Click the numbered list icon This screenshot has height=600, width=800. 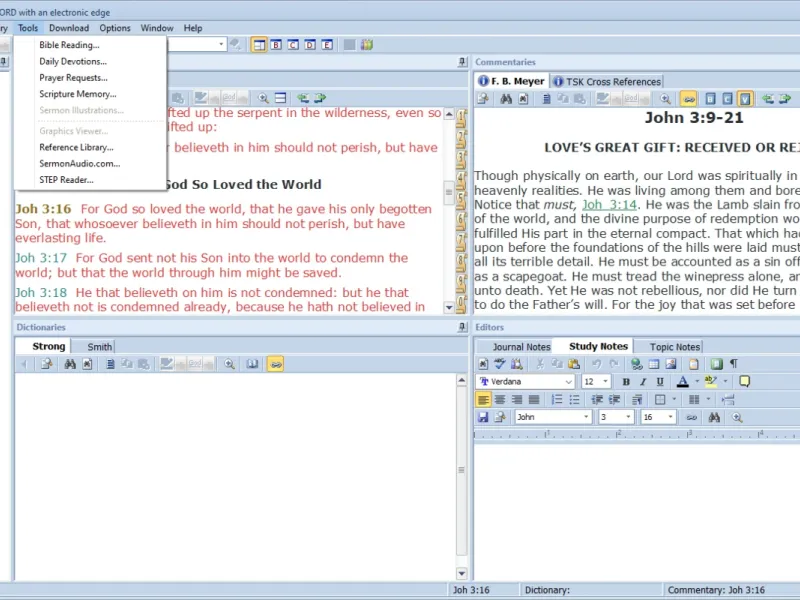coord(557,399)
